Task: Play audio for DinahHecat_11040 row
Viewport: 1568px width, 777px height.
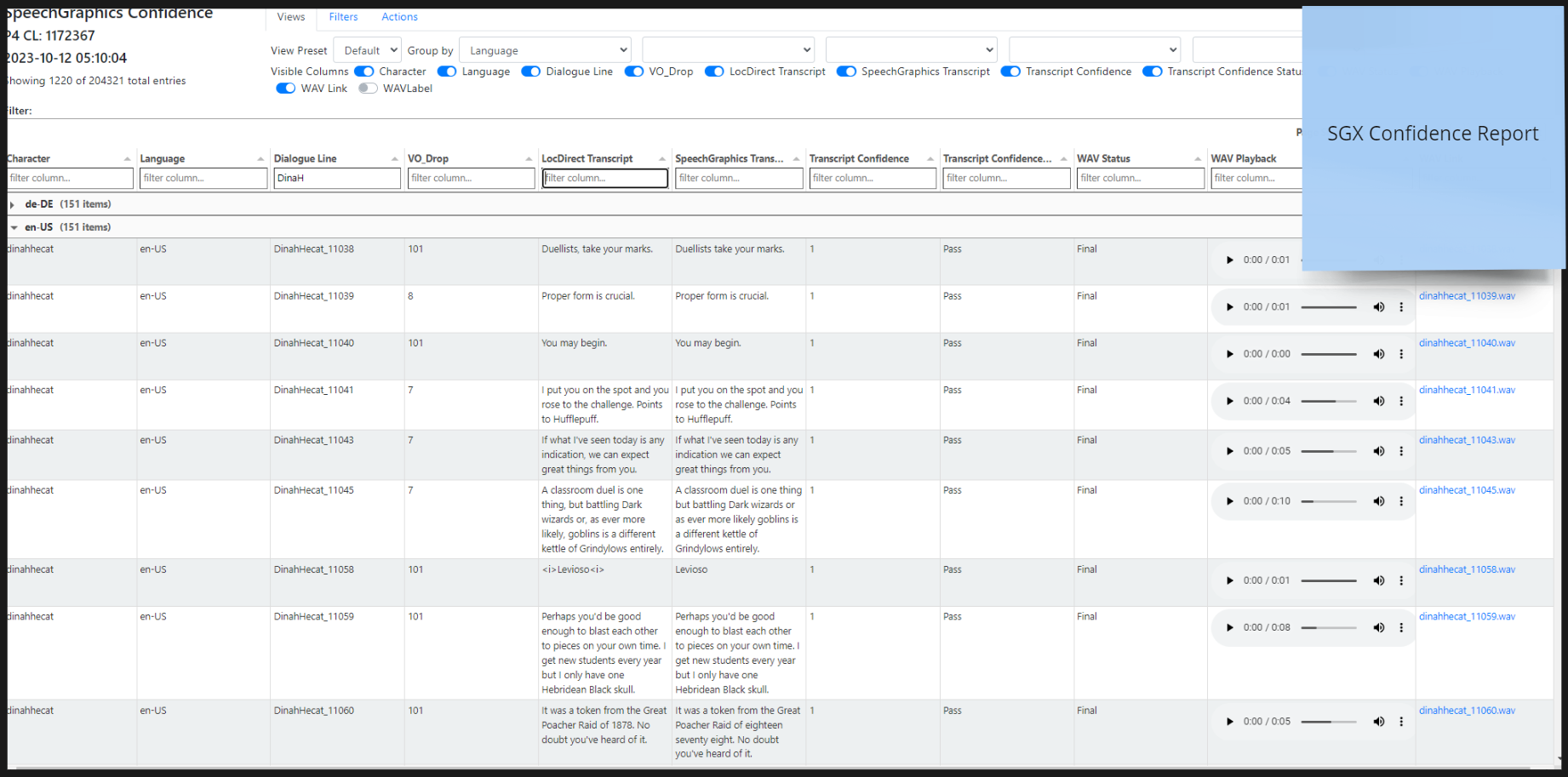Action: [x=1229, y=354]
